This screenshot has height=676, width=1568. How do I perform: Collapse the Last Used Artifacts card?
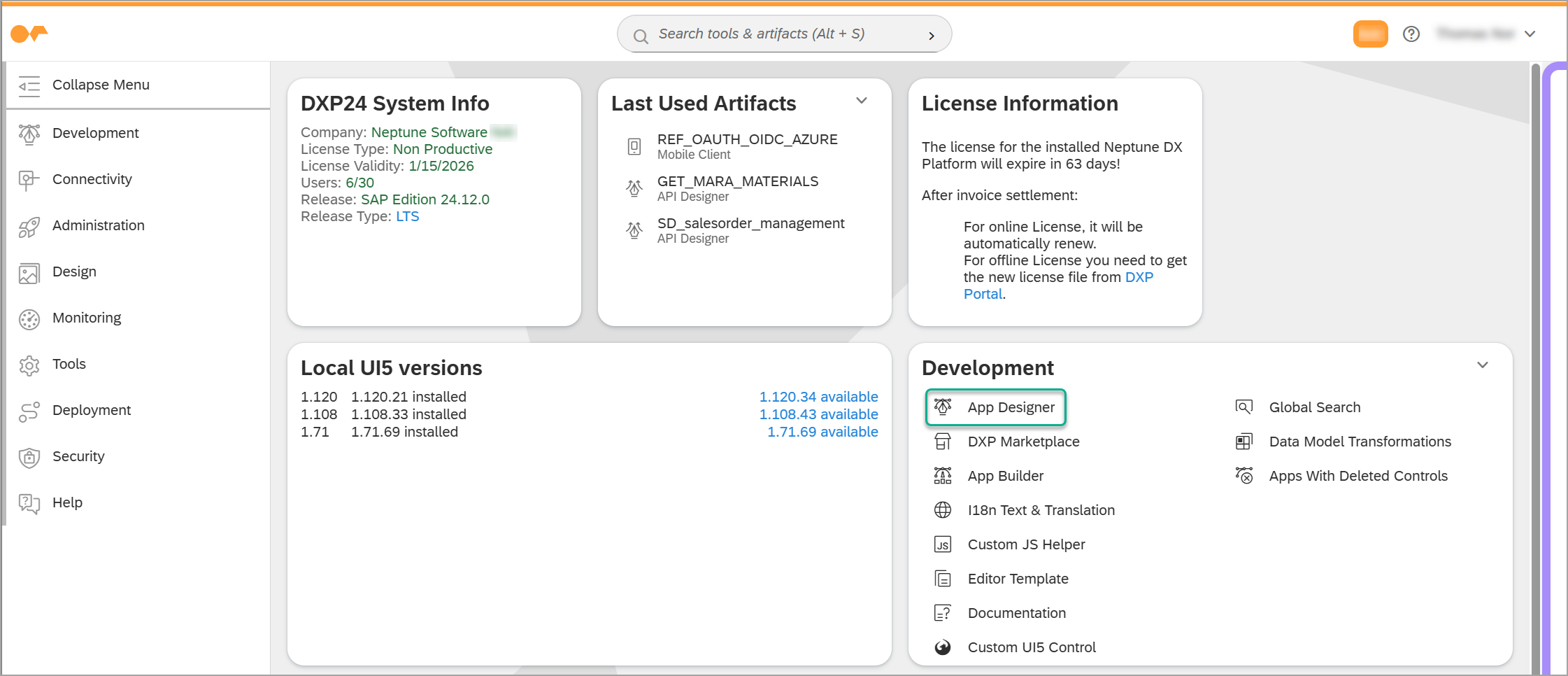[x=862, y=100]
